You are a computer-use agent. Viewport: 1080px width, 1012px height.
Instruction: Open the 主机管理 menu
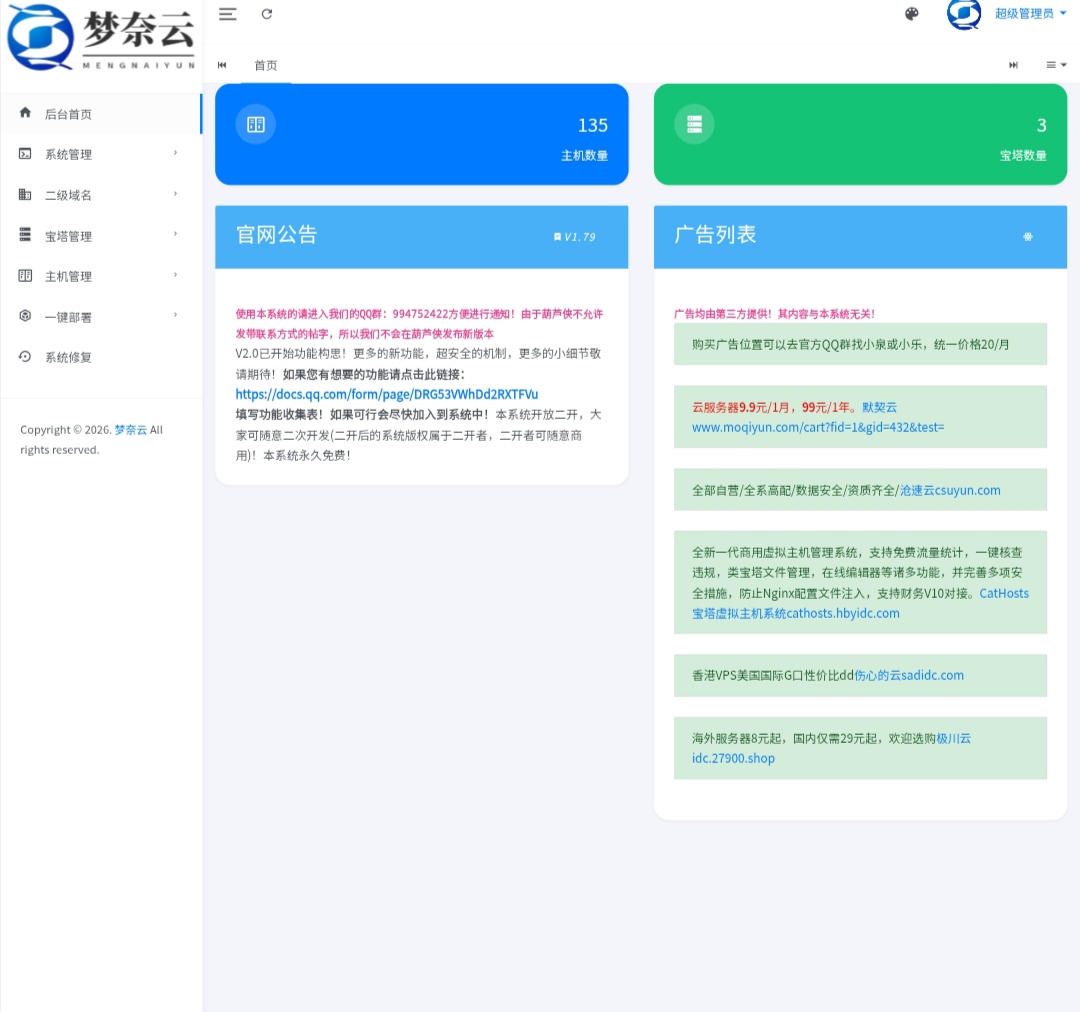point(101,276)
